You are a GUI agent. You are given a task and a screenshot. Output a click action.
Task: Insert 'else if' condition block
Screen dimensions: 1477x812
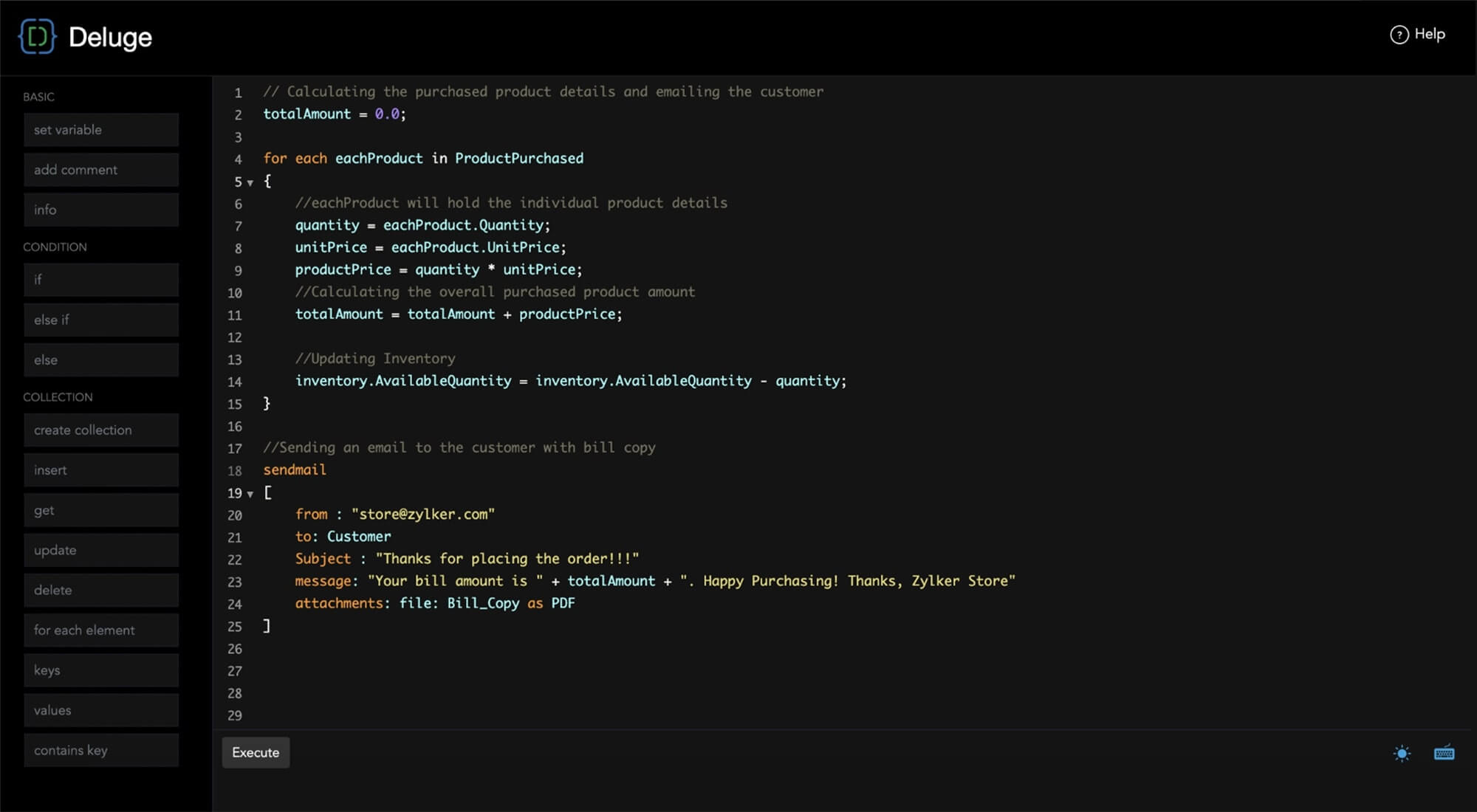coord(101,320)
